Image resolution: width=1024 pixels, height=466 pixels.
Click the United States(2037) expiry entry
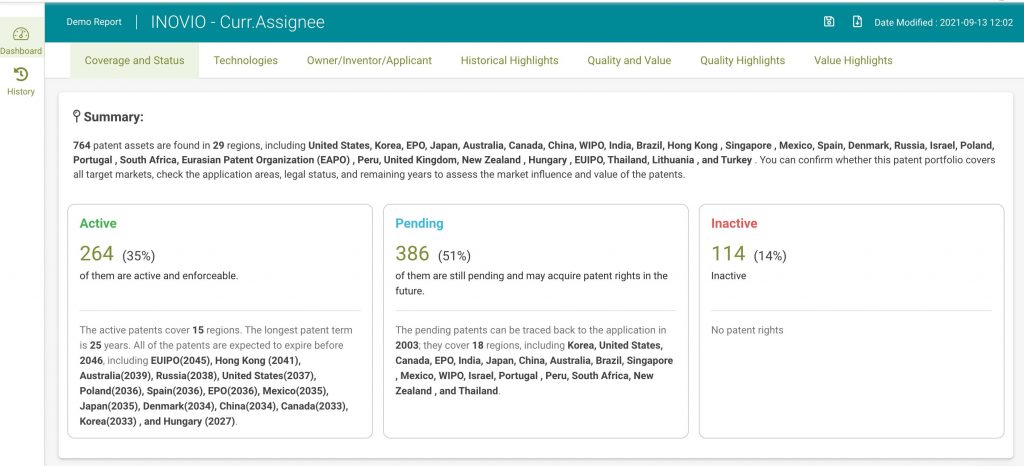click(269, 376)
